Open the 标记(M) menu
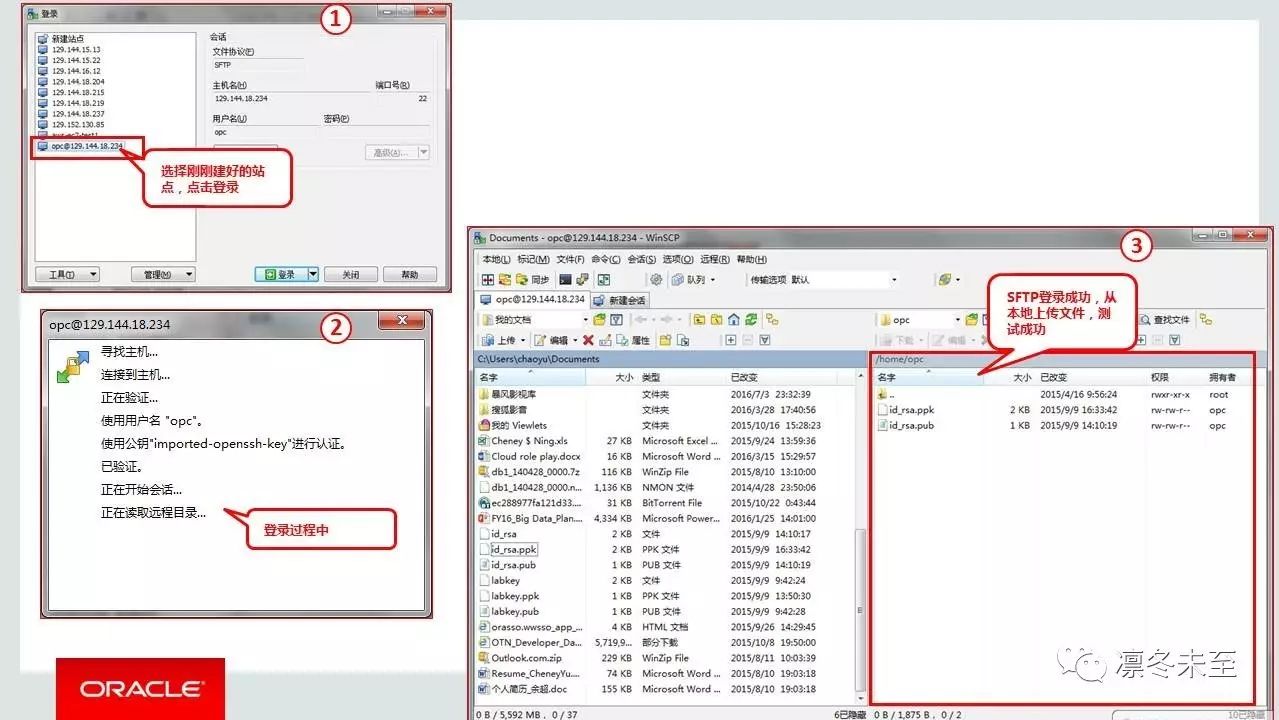Viewport: 1279px width, 720px height. [533, 259]
